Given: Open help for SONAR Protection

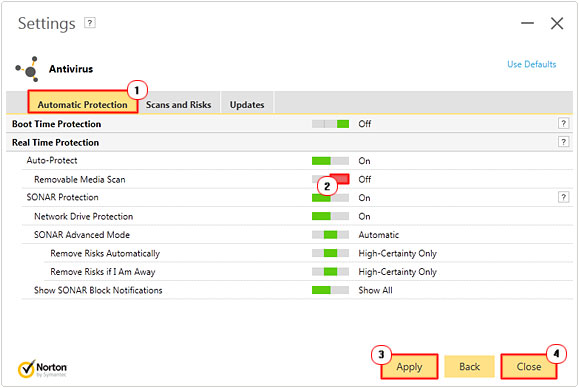Looking at the screenshot, I should pyautogui.click(x=563, y=197).
